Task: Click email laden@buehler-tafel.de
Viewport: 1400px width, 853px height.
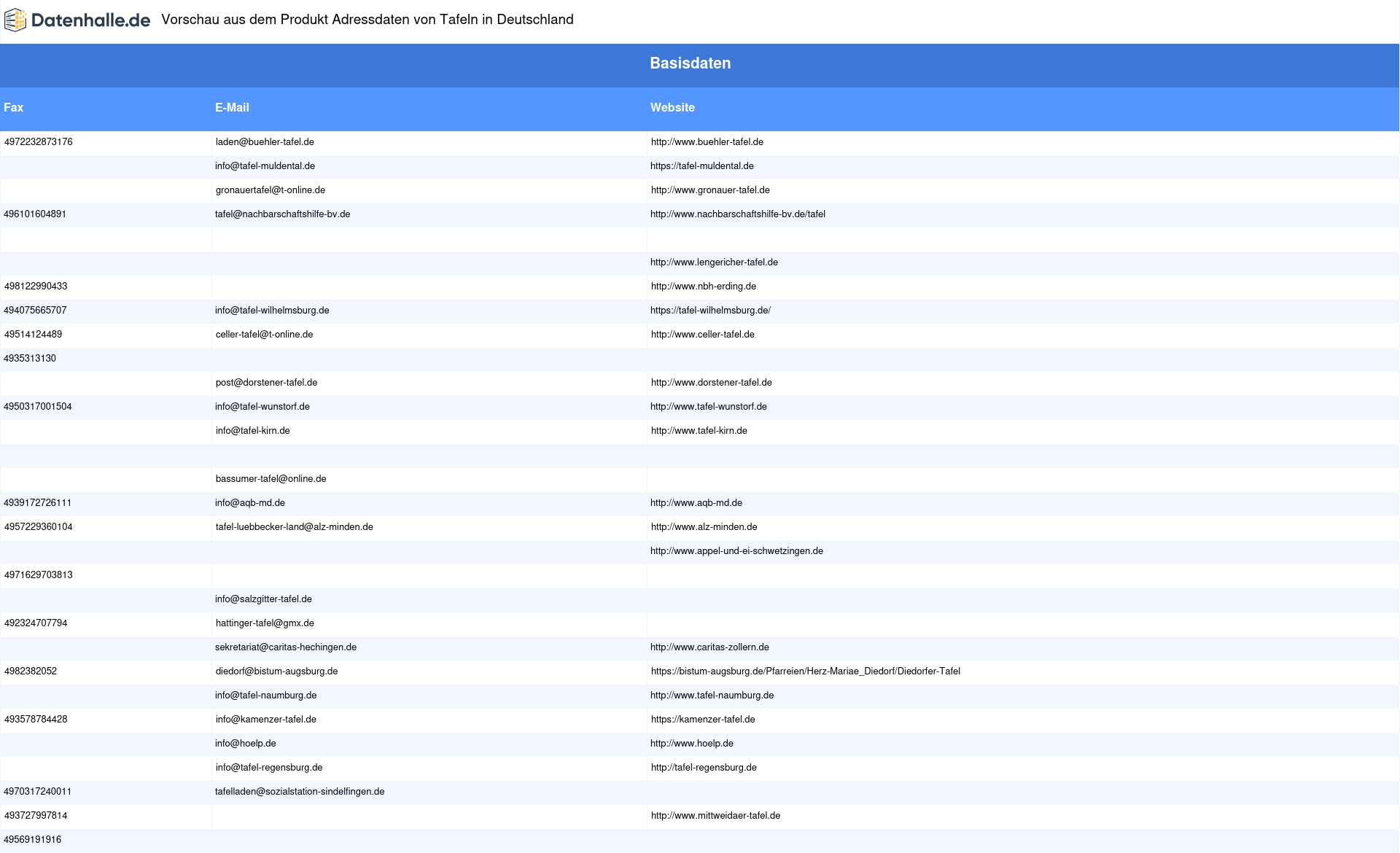Action: [x=265, y=142]
